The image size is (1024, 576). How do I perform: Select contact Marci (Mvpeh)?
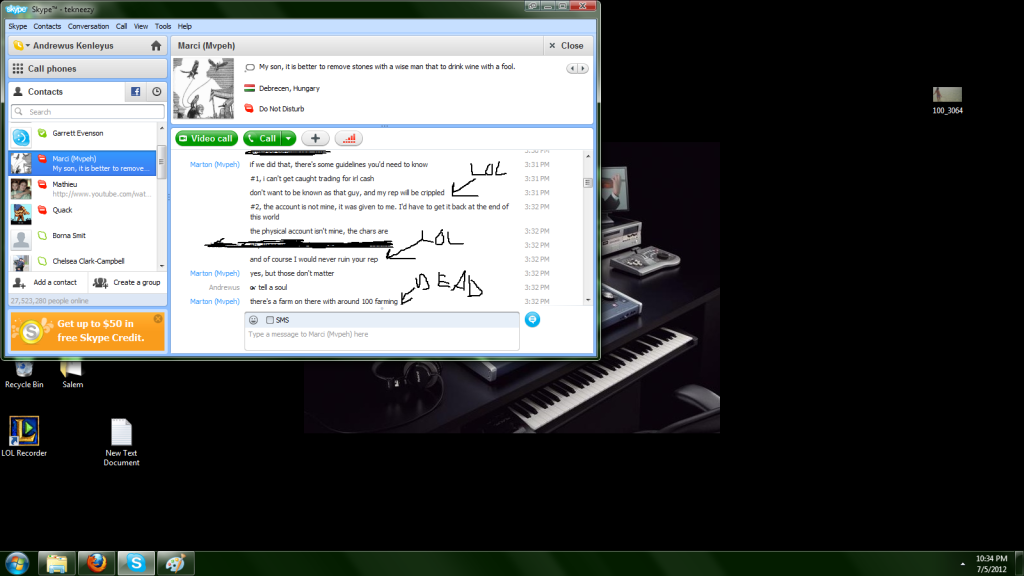click(83, 163)
